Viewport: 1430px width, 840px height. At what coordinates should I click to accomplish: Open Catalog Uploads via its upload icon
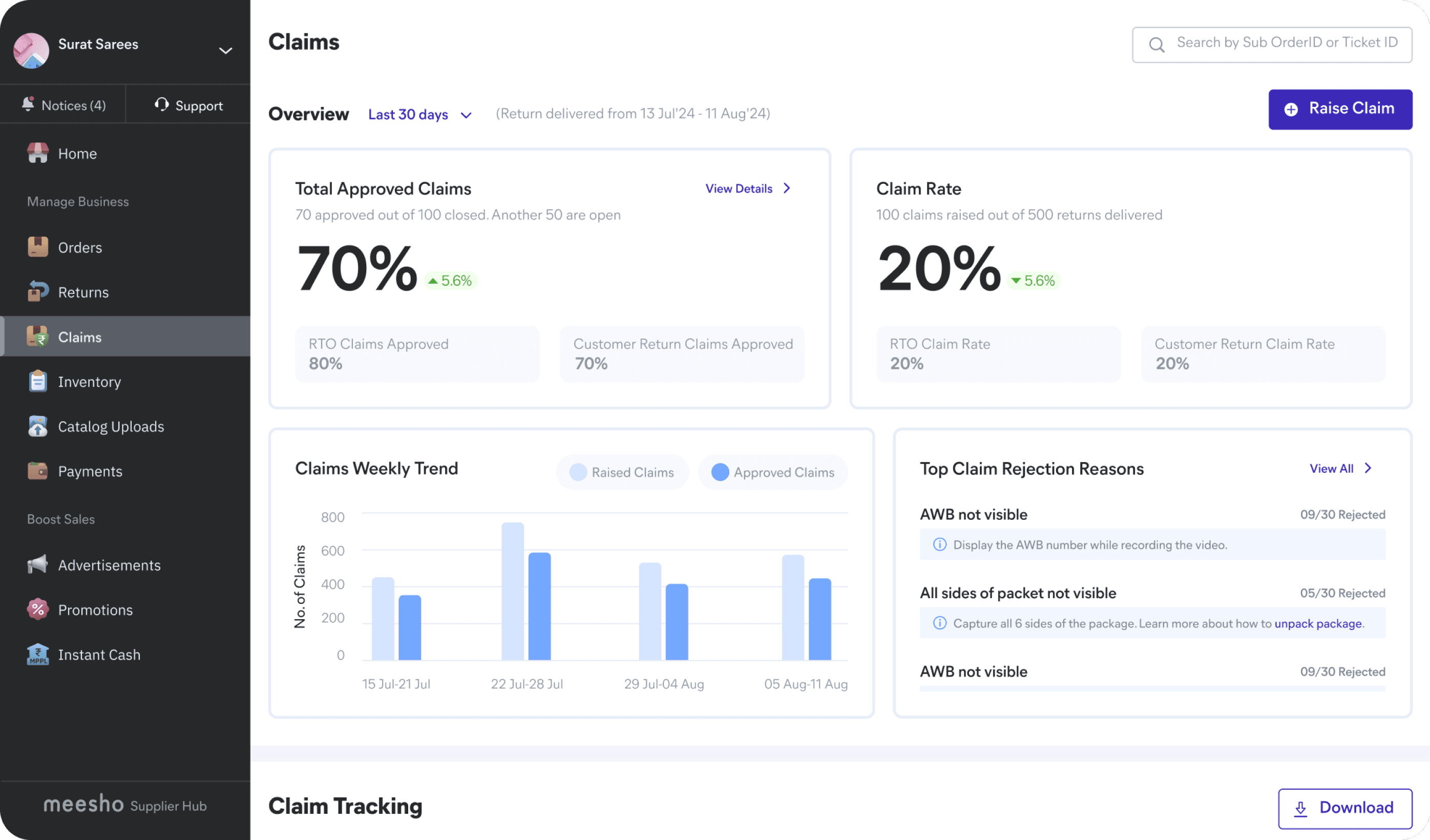pos(37,426)
